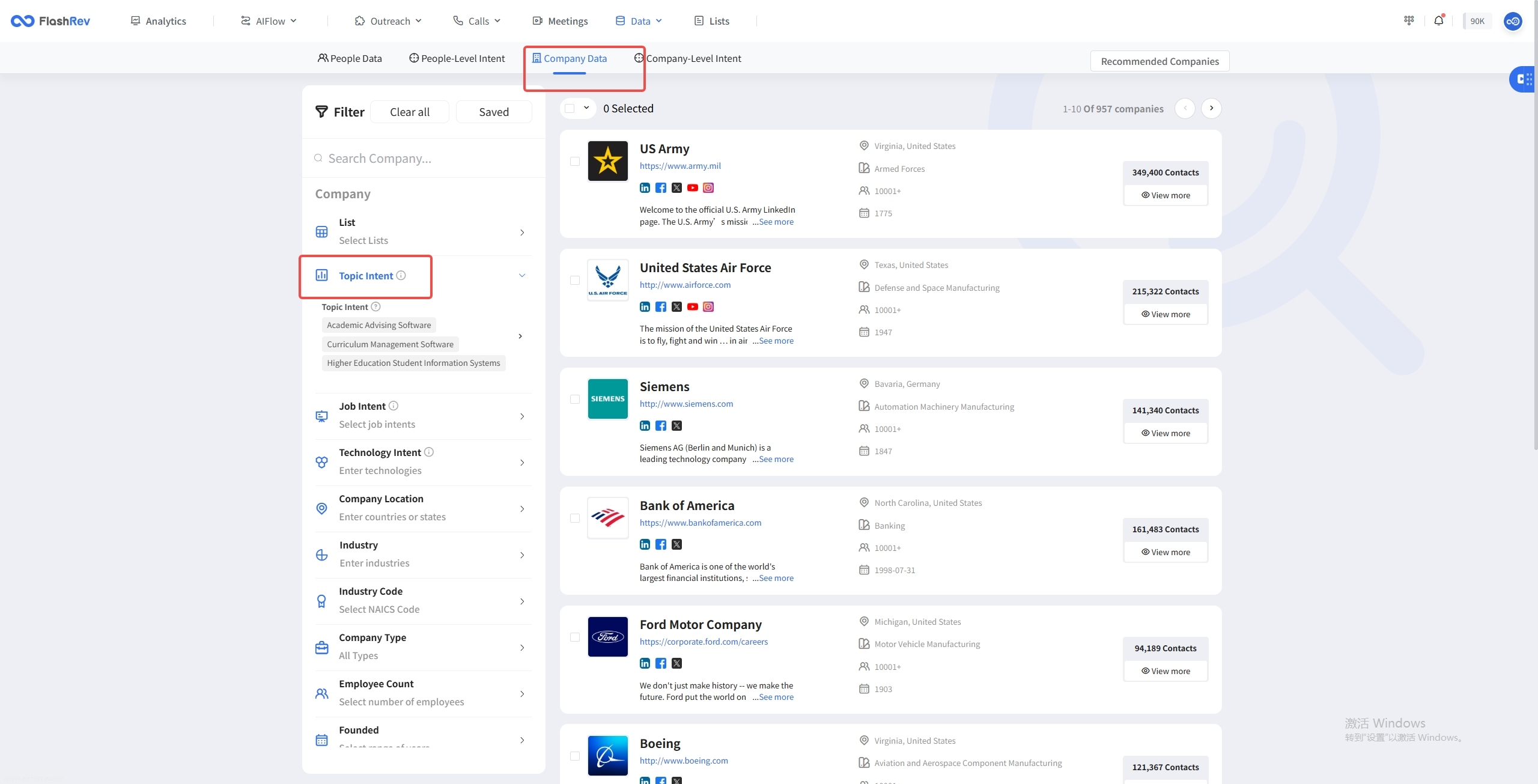
Task: Click the Job Intent info icon
Action: tap(394, 406)
